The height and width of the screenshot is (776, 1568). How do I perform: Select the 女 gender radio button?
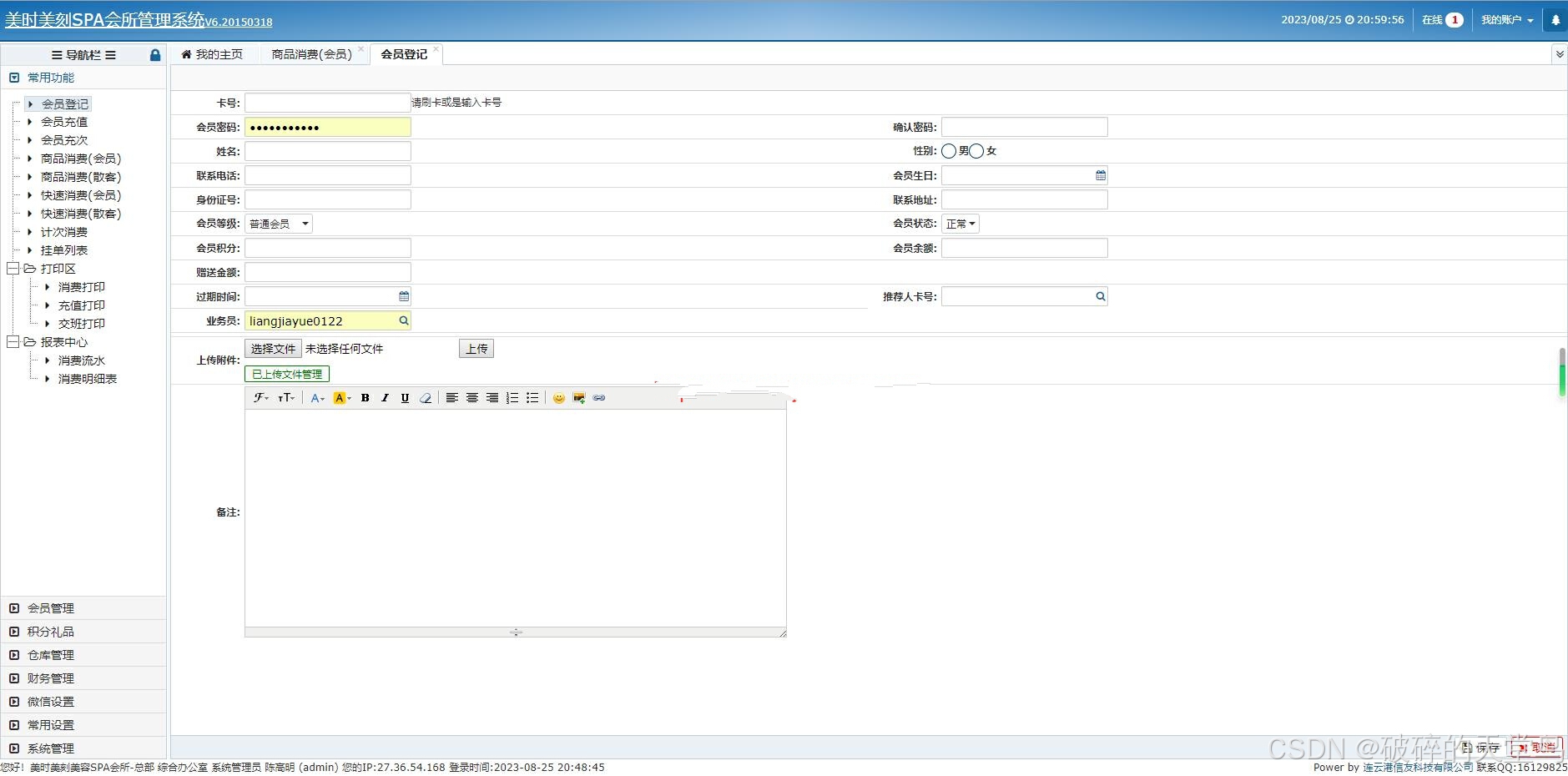[x=976, y=151]
